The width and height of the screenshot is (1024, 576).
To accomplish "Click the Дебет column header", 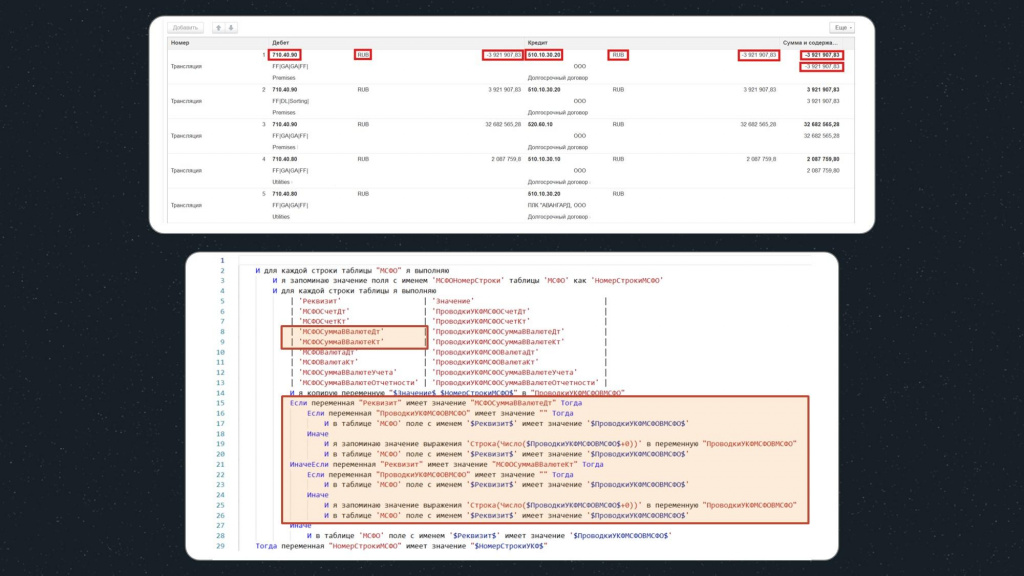I will [x=280, y=42].
